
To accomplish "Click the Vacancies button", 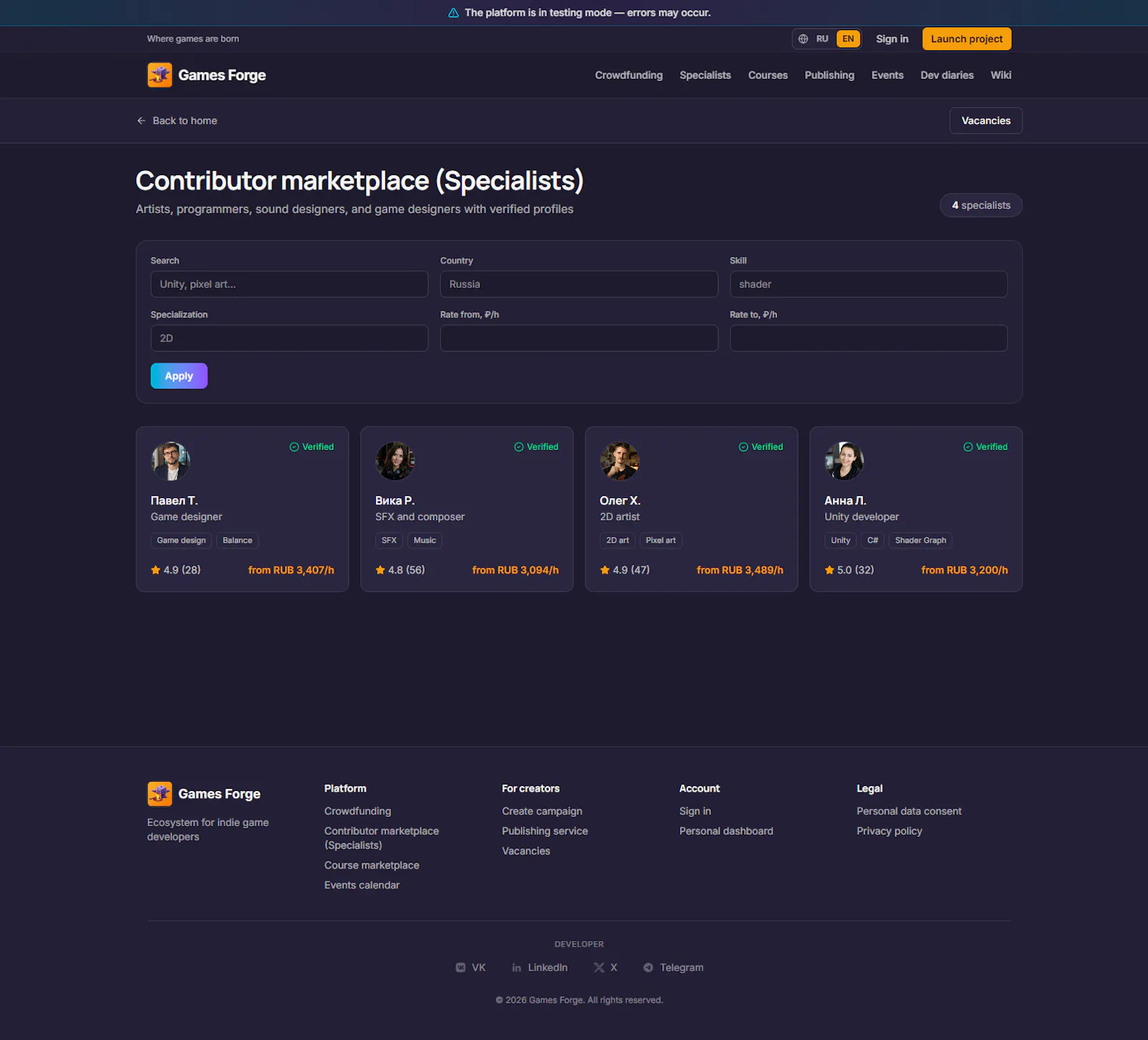I will (x=986, y=121).
